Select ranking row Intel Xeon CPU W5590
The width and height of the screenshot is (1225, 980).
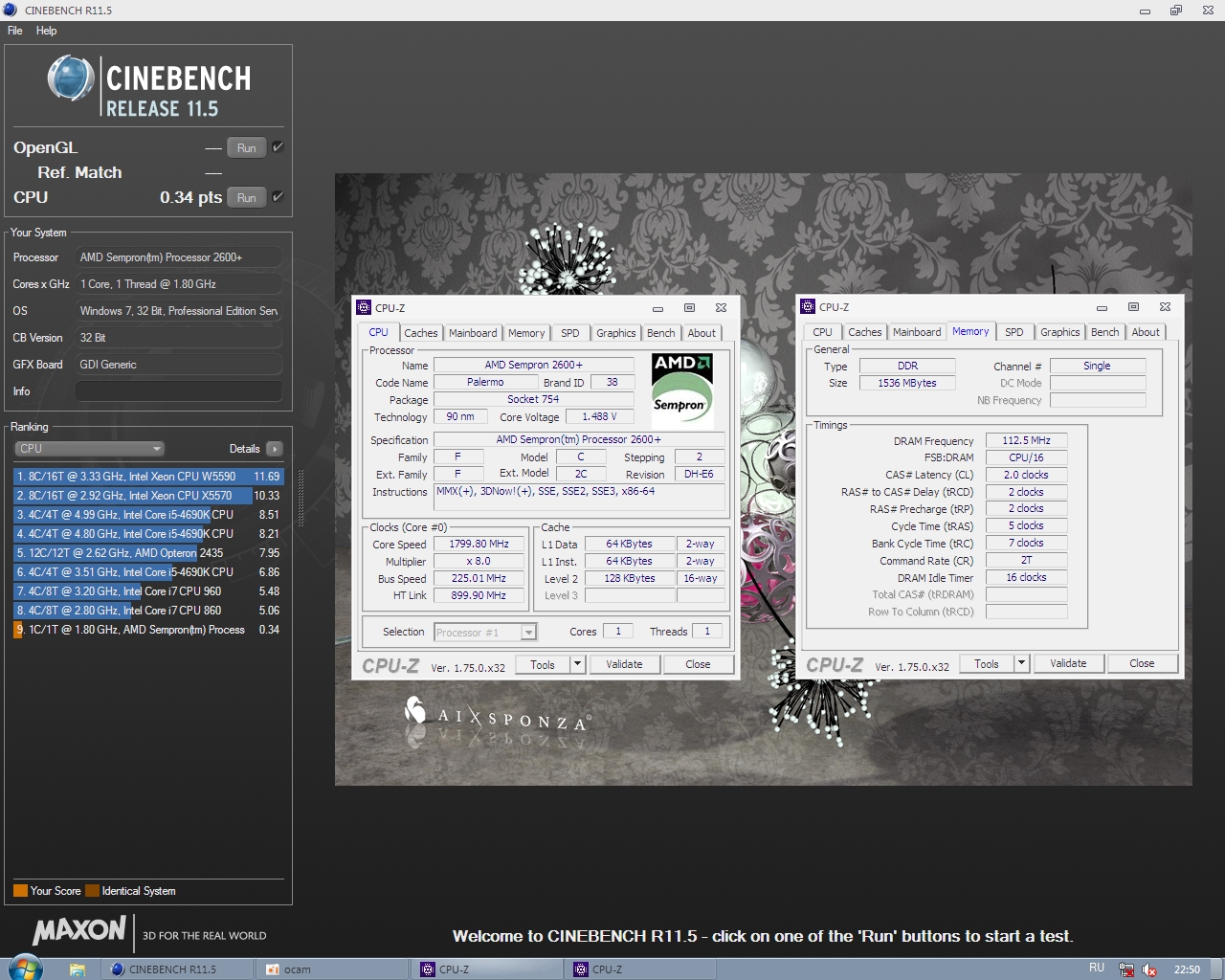point(148,476)
